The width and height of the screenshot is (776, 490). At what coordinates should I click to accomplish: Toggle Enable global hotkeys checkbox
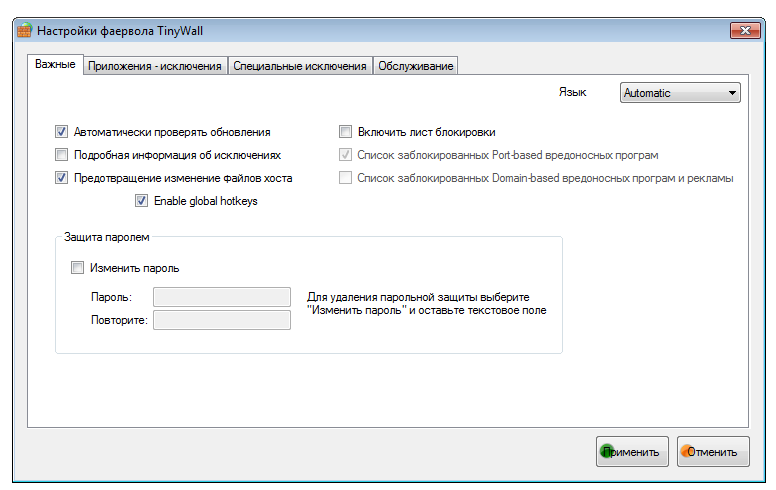142,200
